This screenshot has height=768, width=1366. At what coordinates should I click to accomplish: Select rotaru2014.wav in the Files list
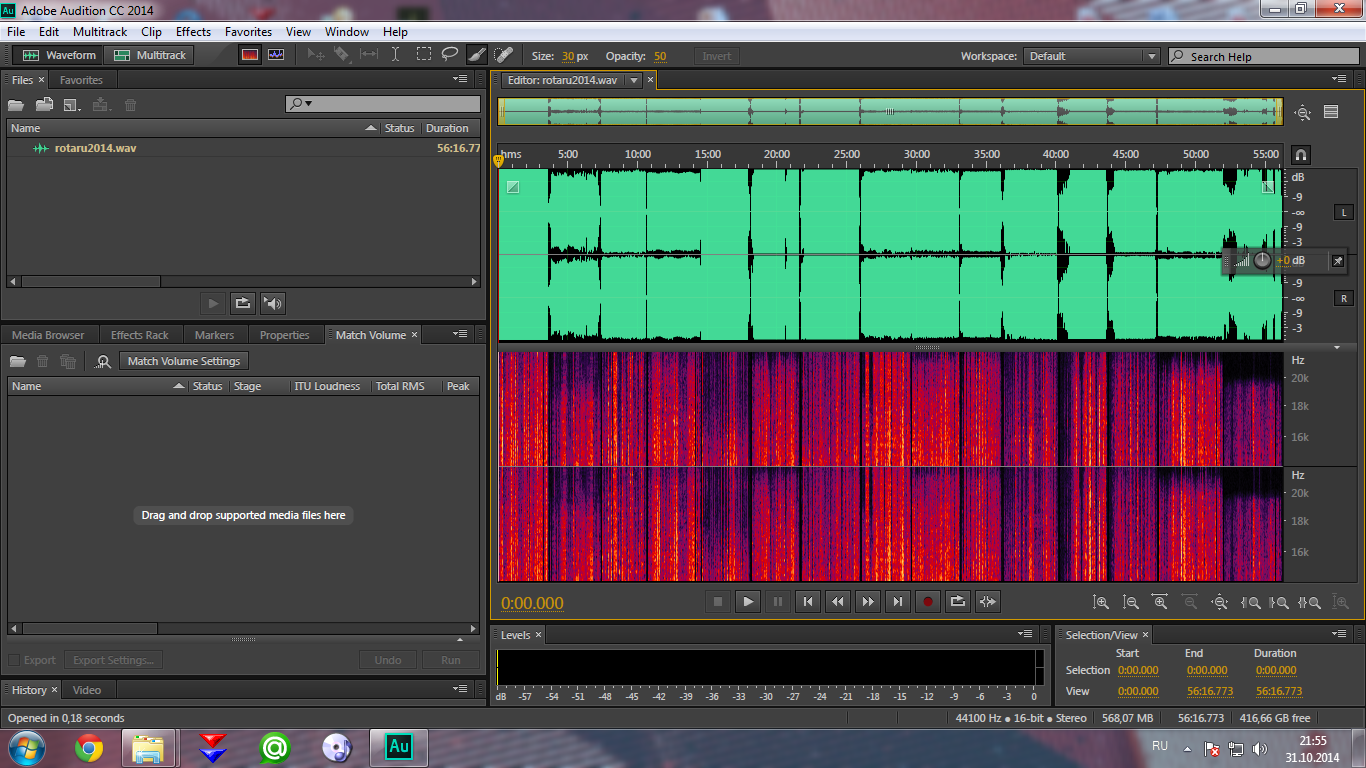coord(95,148)
